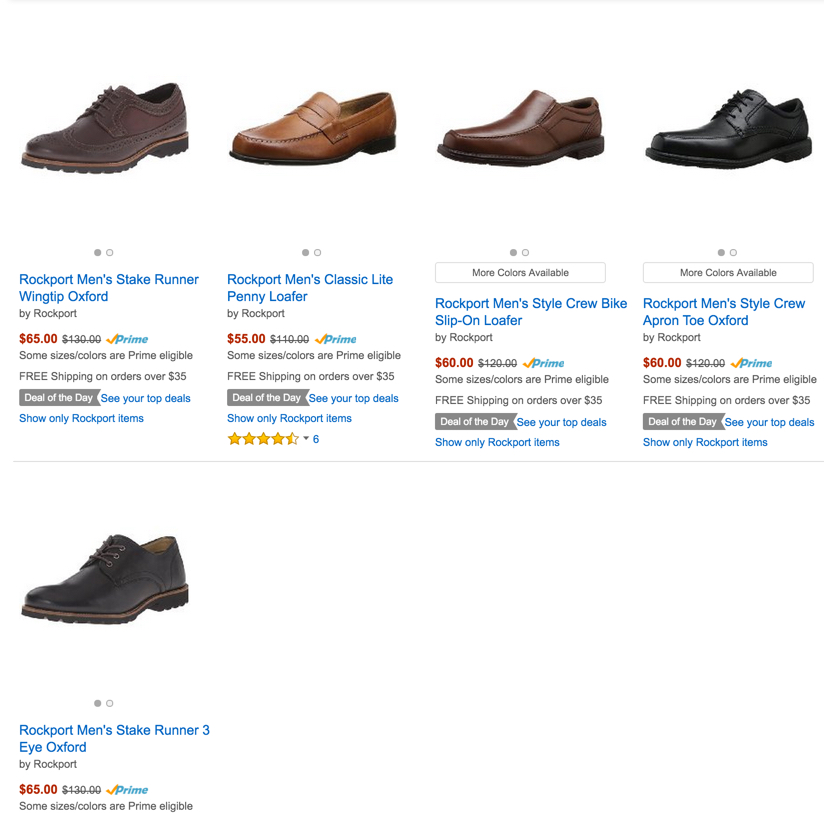Image resolution: width=824 pixels, height=813 pixels.
Task: Click Prime logo beside Style Crew Bike Loafer price
Action: [x=543, y=363]
